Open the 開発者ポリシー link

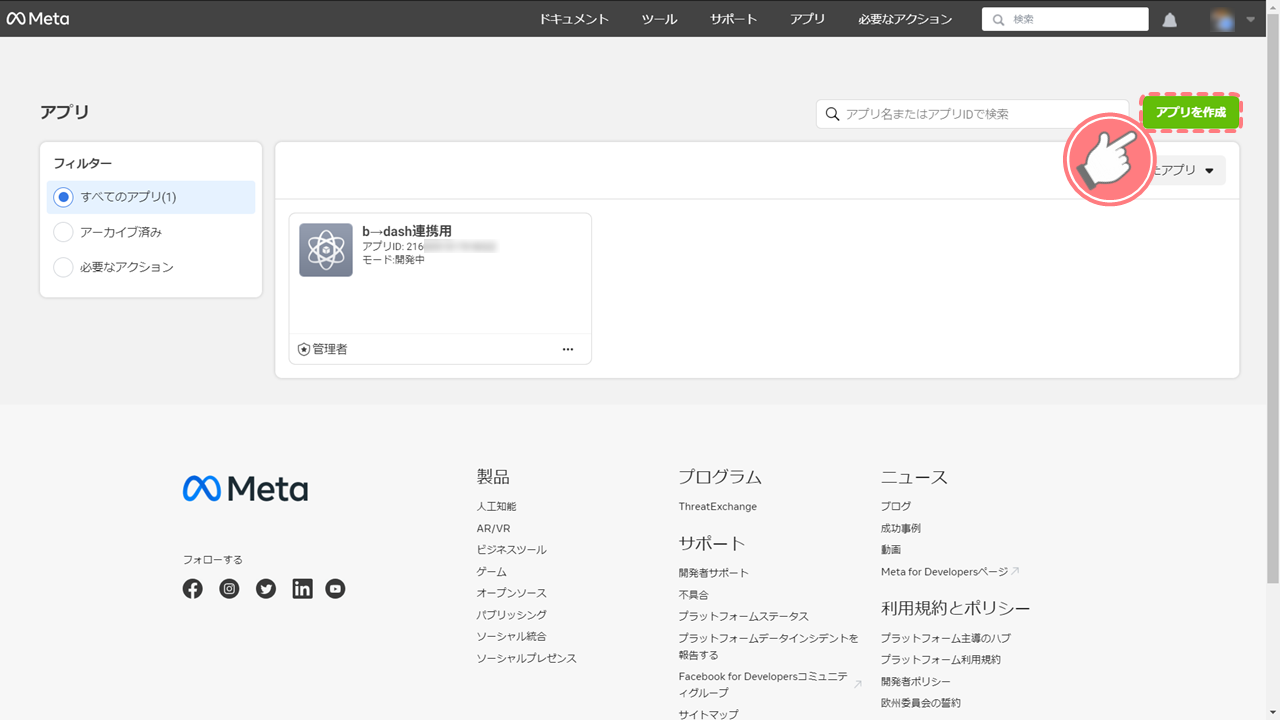click(x=916, y=682)
